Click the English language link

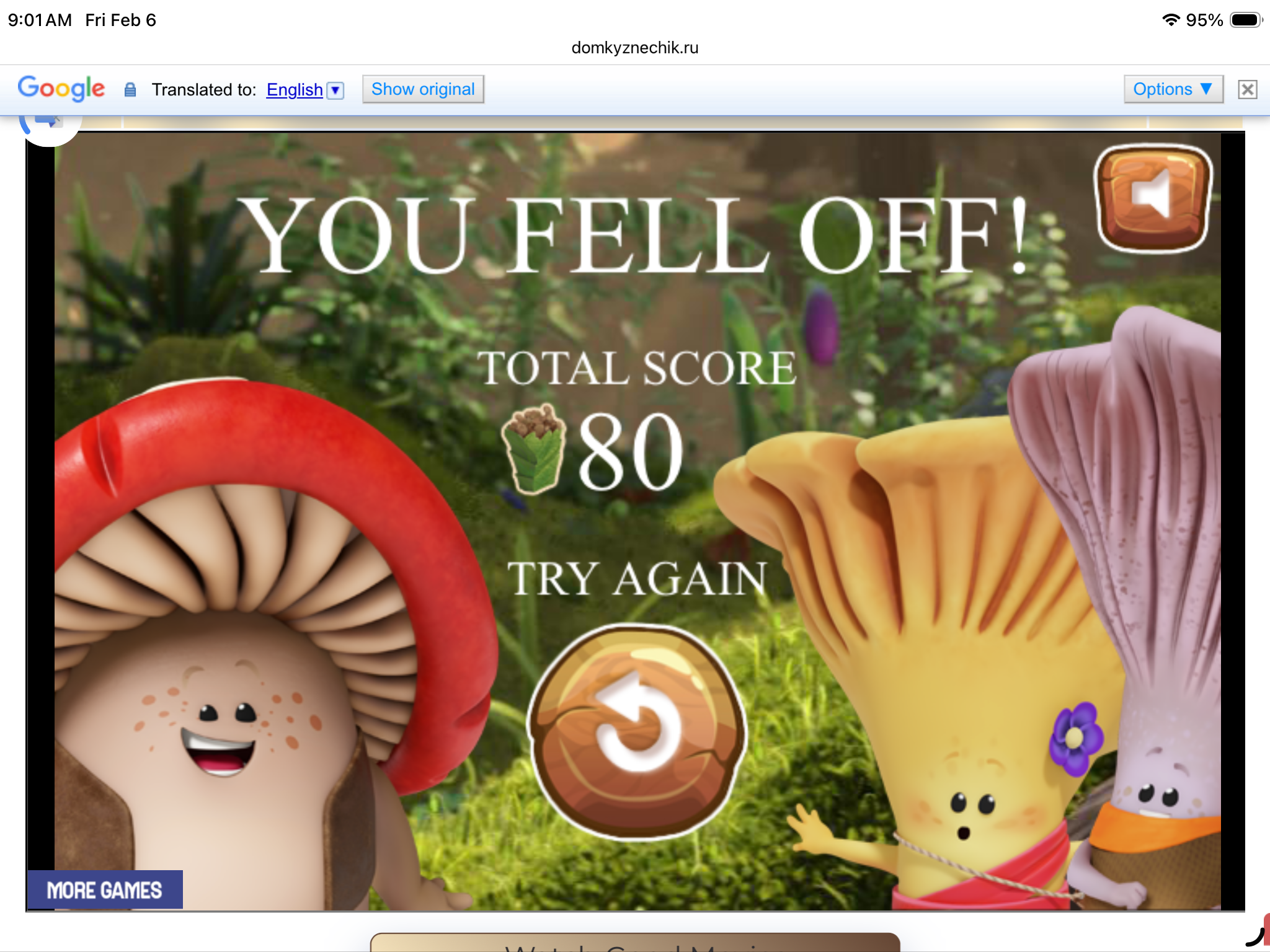pos(295,90)
